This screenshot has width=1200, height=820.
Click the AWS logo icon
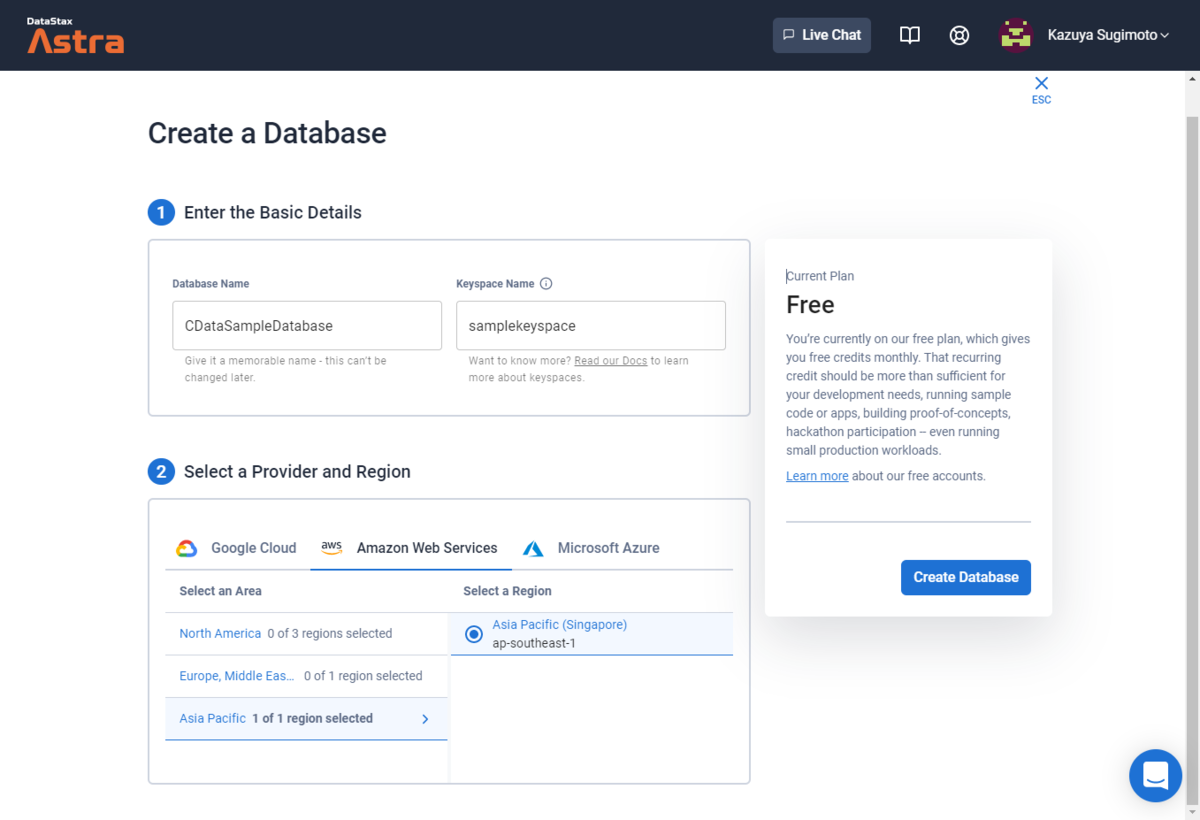331,548
